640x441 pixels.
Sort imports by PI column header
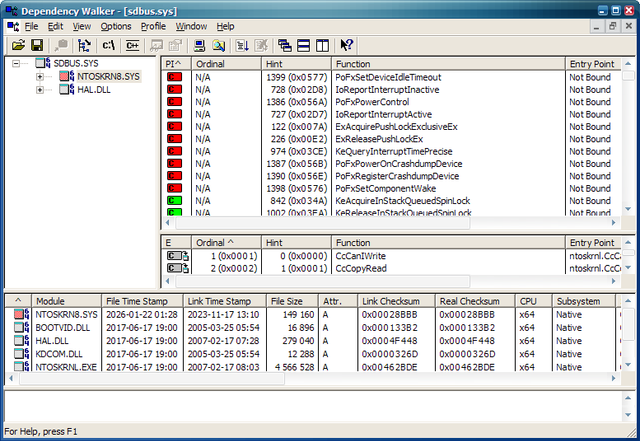pyautogui.click(x=177, y=64)
